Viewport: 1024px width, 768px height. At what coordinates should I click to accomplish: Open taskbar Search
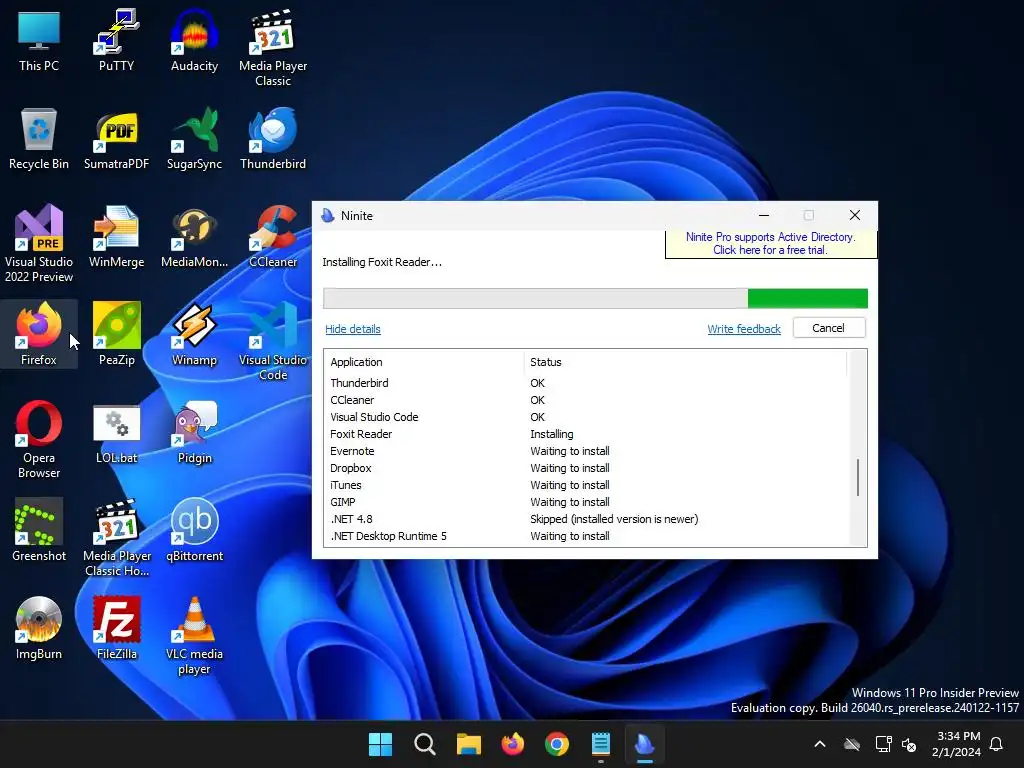(x=424, y=744)
